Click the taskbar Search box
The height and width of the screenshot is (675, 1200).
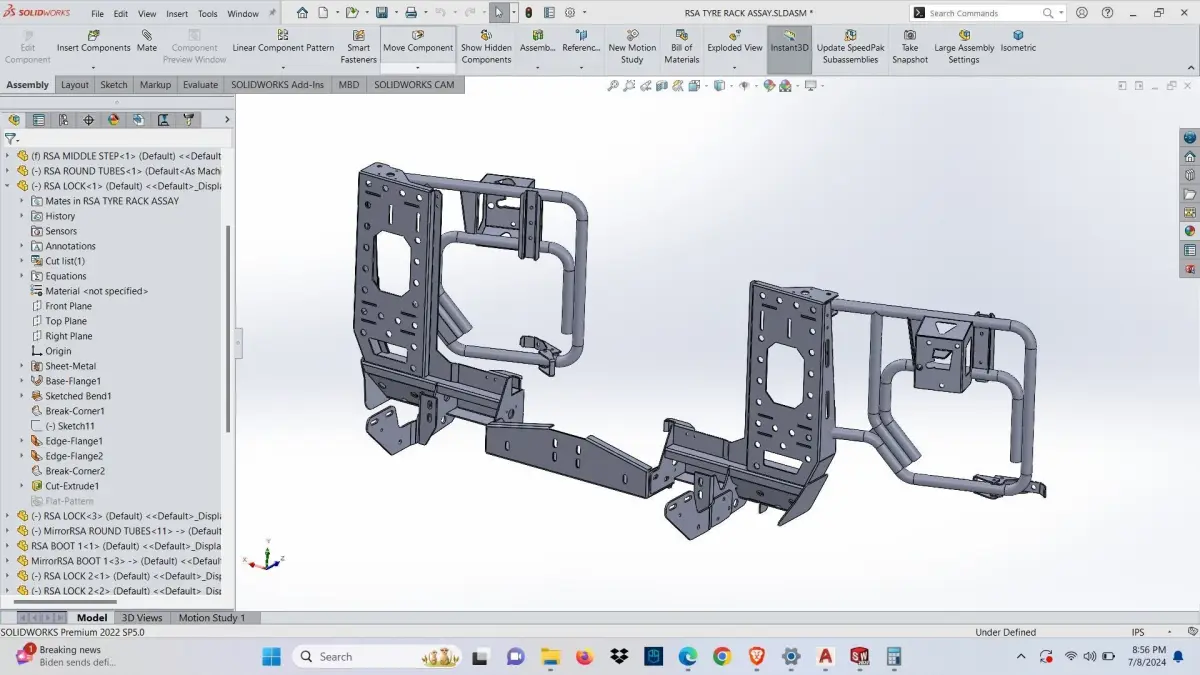376,656
